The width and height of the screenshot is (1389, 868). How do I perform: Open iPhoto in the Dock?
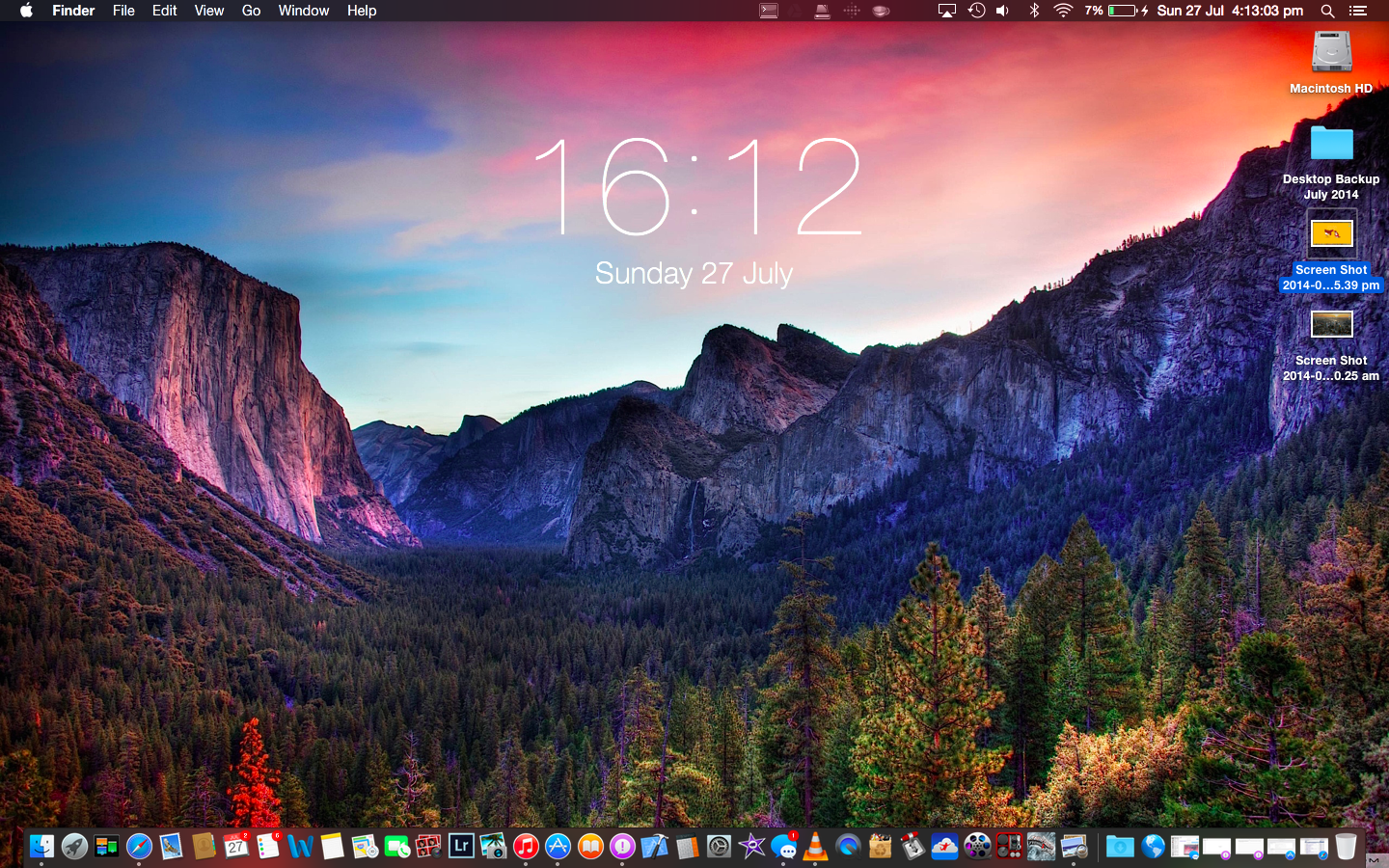click(x=494, y=847)
